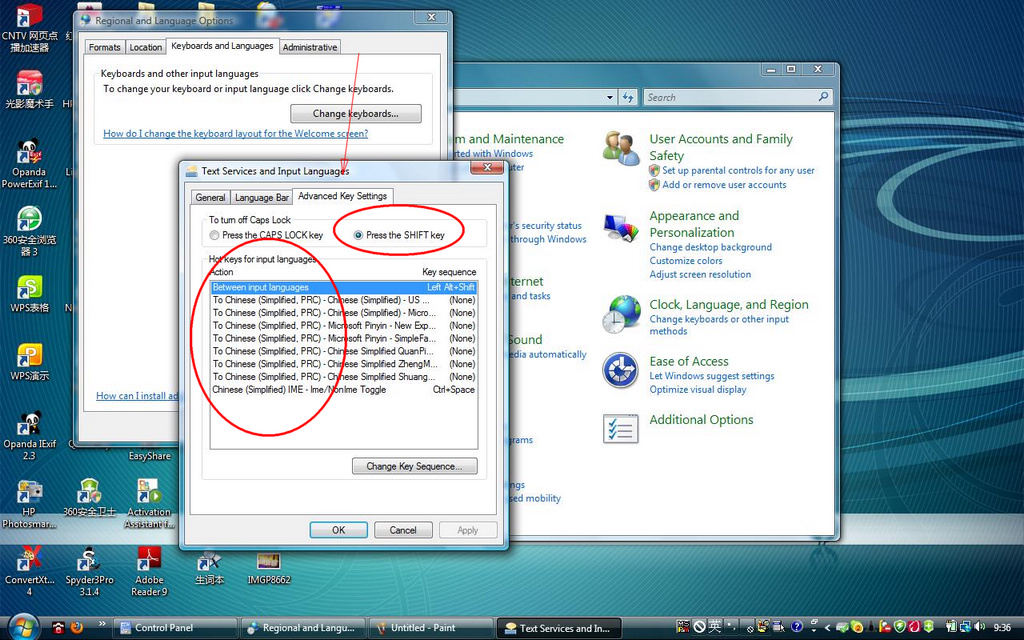
Task: Open the IMGP8662 image thumbnail
Action: (268, 561)
